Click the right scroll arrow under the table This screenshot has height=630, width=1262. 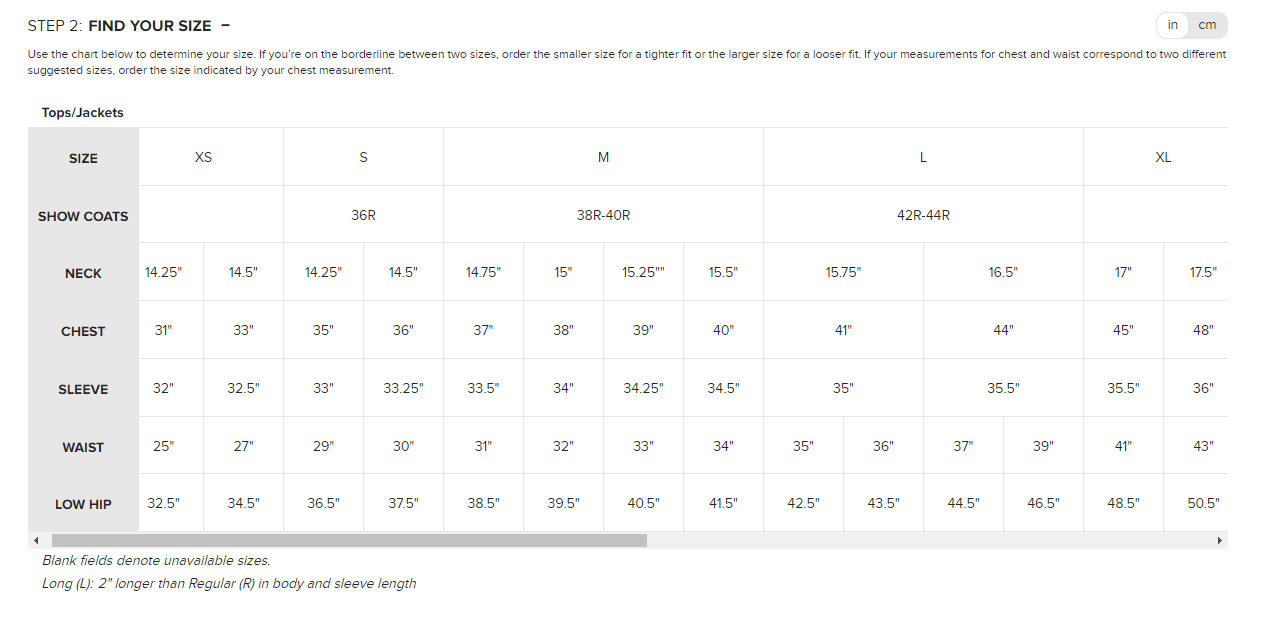[1219, 540]
